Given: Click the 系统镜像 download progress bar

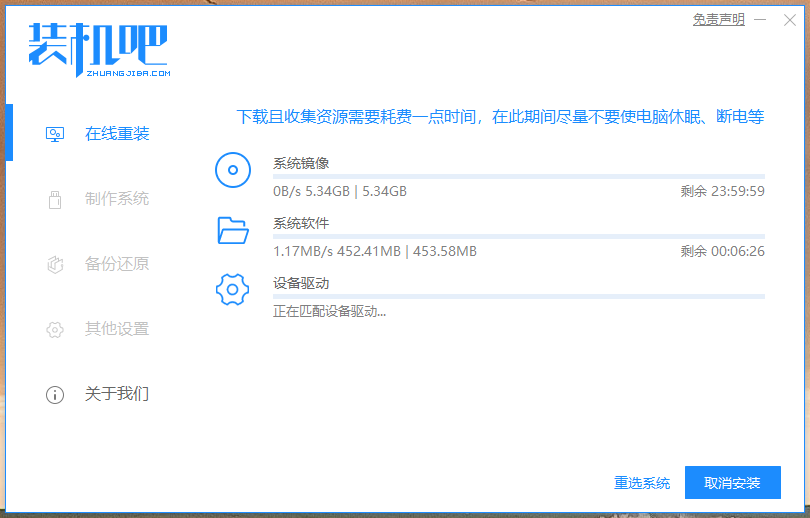Looking at the screenshot, I should coord(518,177).
